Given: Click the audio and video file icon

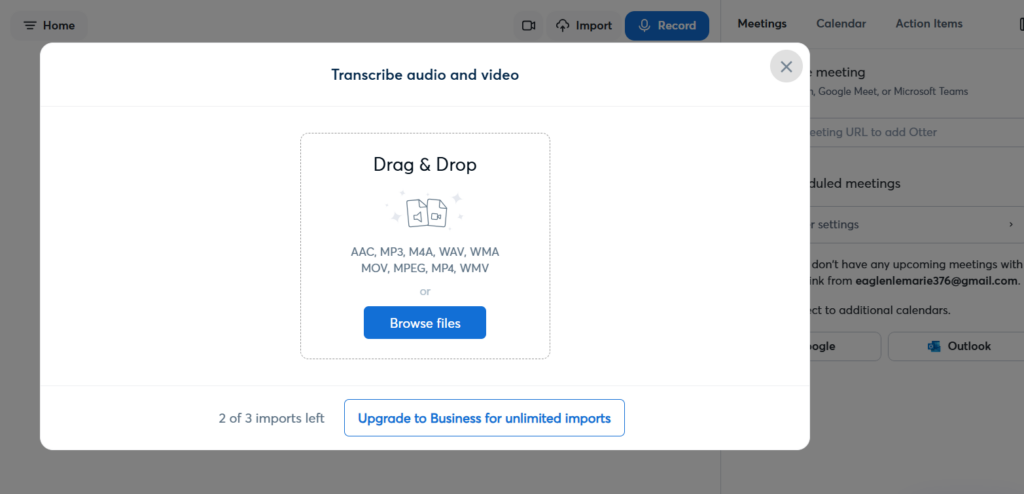Looking at the screenshot, I should point(426,214).
